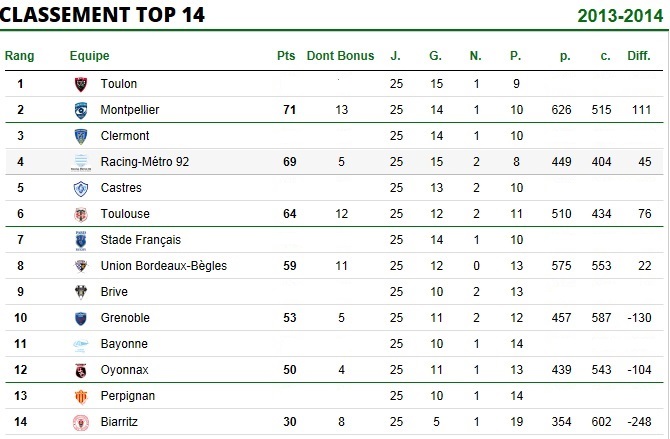The width and height of the screenshot is (670, 439).
Task: Click the Oyonnax team logo
Action: 81,370
